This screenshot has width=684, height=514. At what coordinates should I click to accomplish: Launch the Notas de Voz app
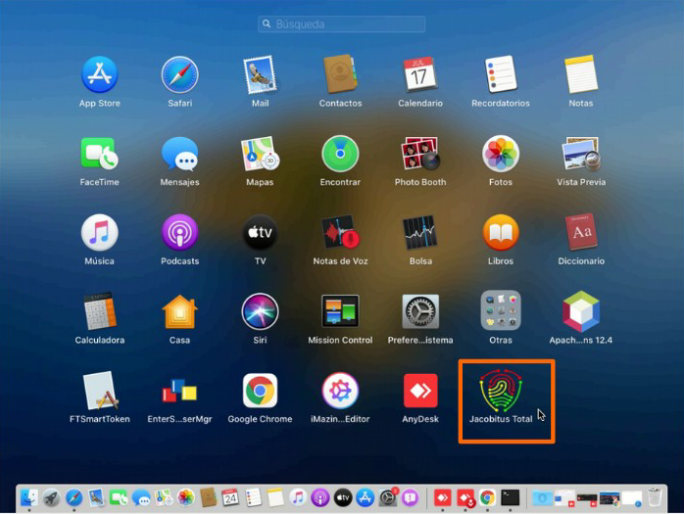(340, 233)
